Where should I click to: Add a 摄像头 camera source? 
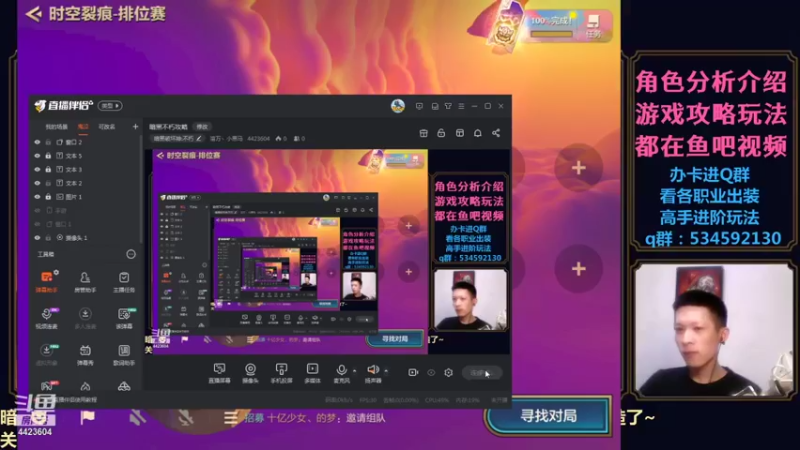point(250,373)
